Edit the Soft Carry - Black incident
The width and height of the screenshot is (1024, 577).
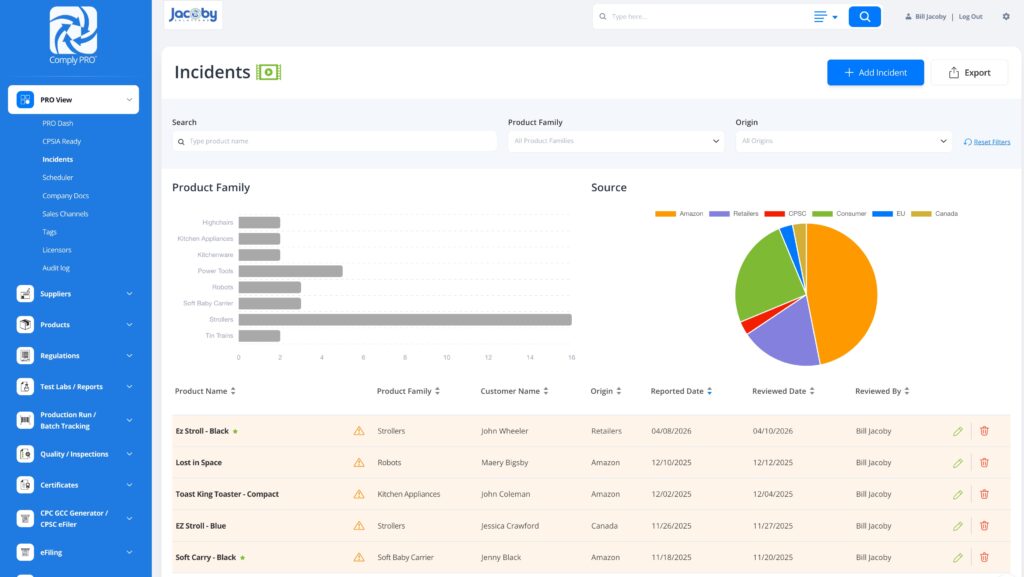coord(958,557)
